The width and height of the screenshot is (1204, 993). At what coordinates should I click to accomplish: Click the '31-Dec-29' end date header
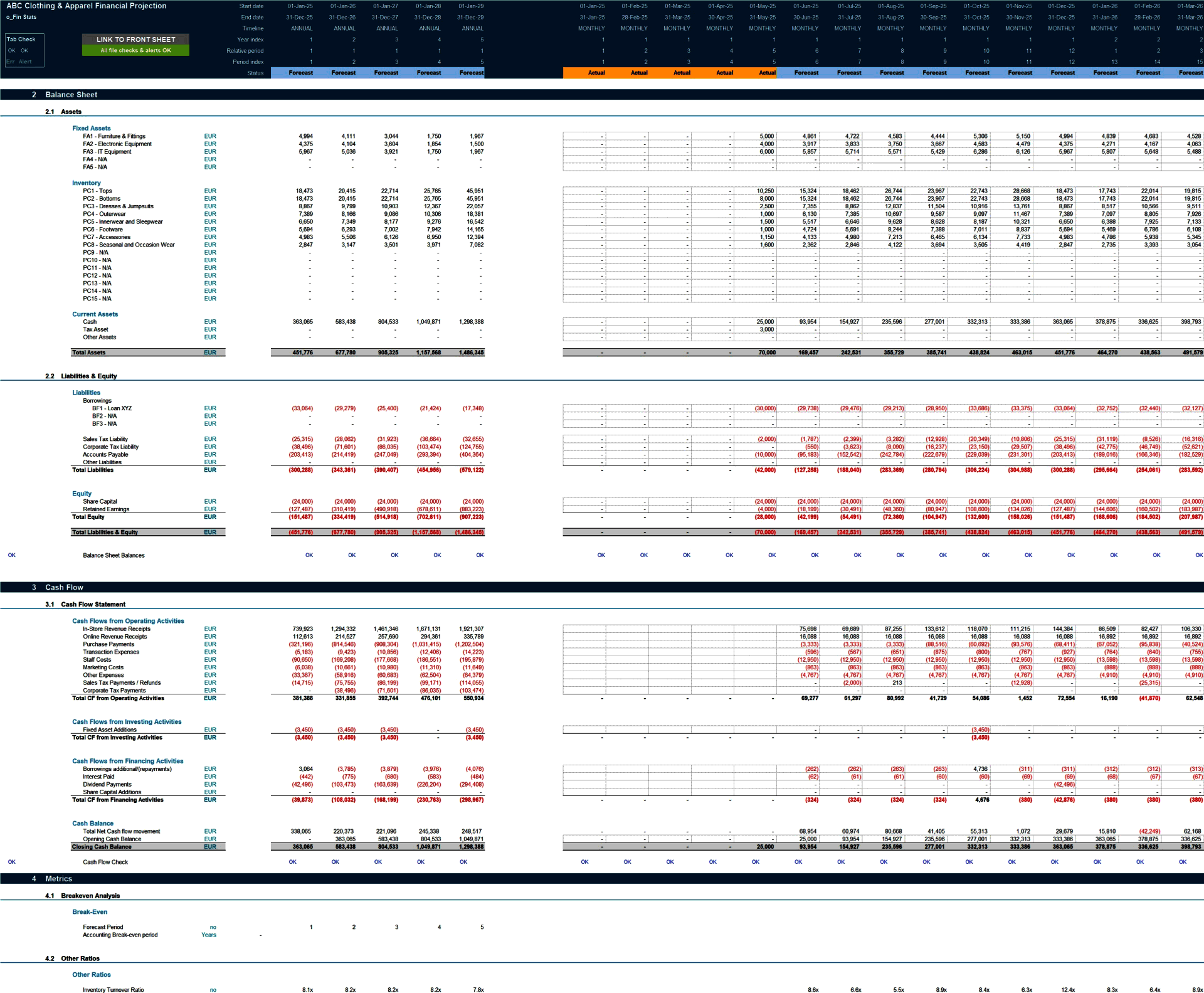[x=470, y=18]
